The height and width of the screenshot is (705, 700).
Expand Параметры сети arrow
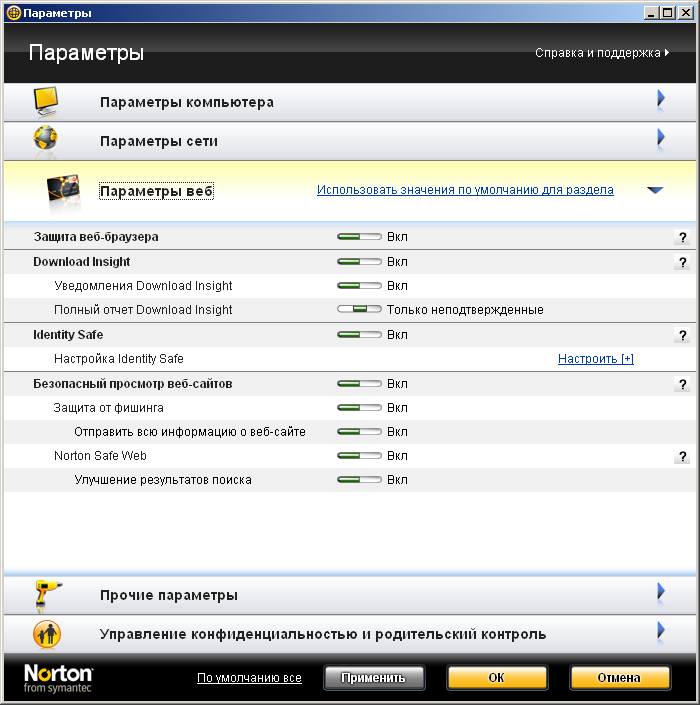[660, 138]
